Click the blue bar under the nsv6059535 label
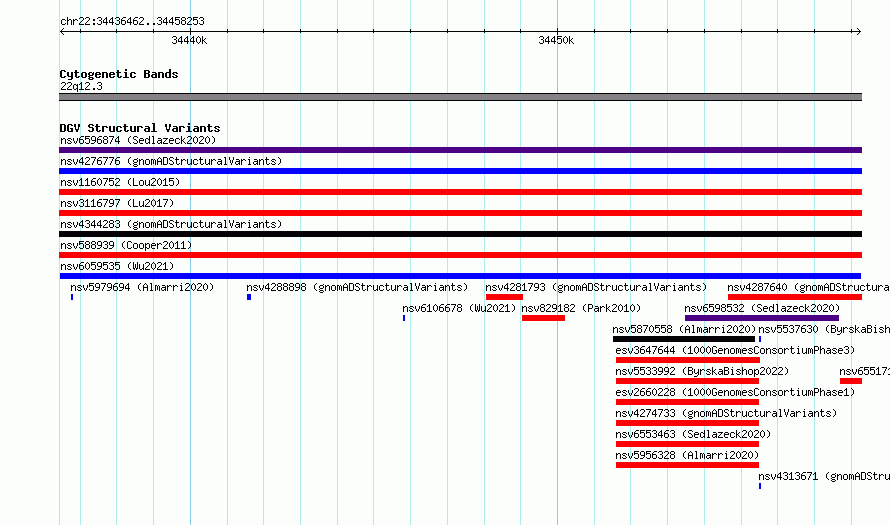 pos(460,276)
